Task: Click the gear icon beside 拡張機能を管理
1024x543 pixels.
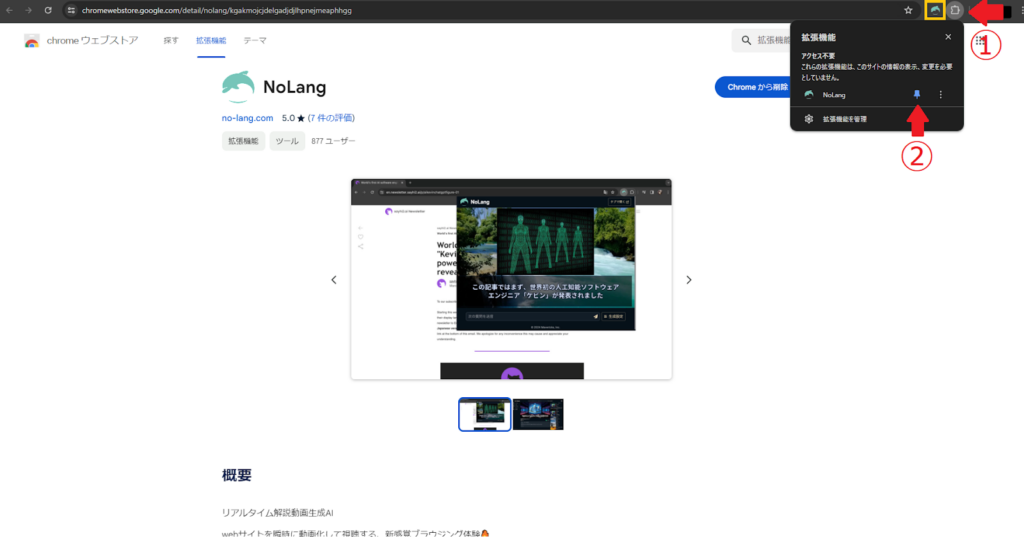Action: pos(808,119)
